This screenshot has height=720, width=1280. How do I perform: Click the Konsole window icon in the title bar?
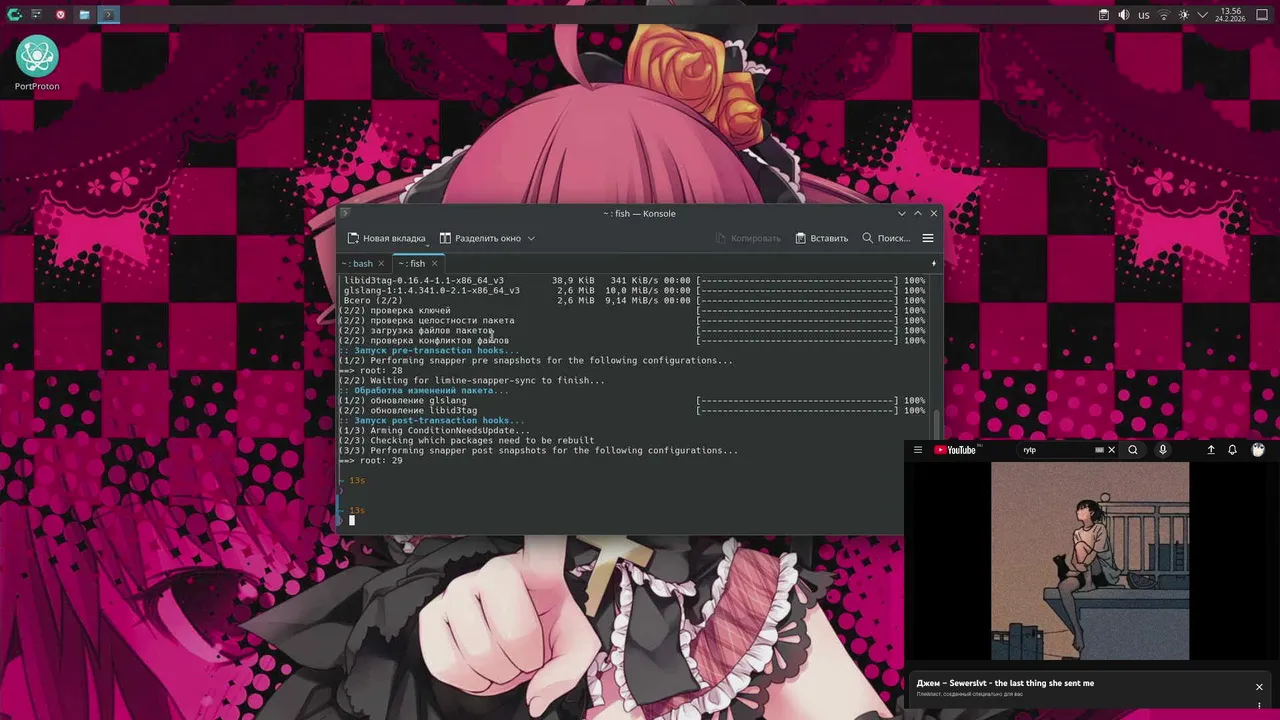346,213
